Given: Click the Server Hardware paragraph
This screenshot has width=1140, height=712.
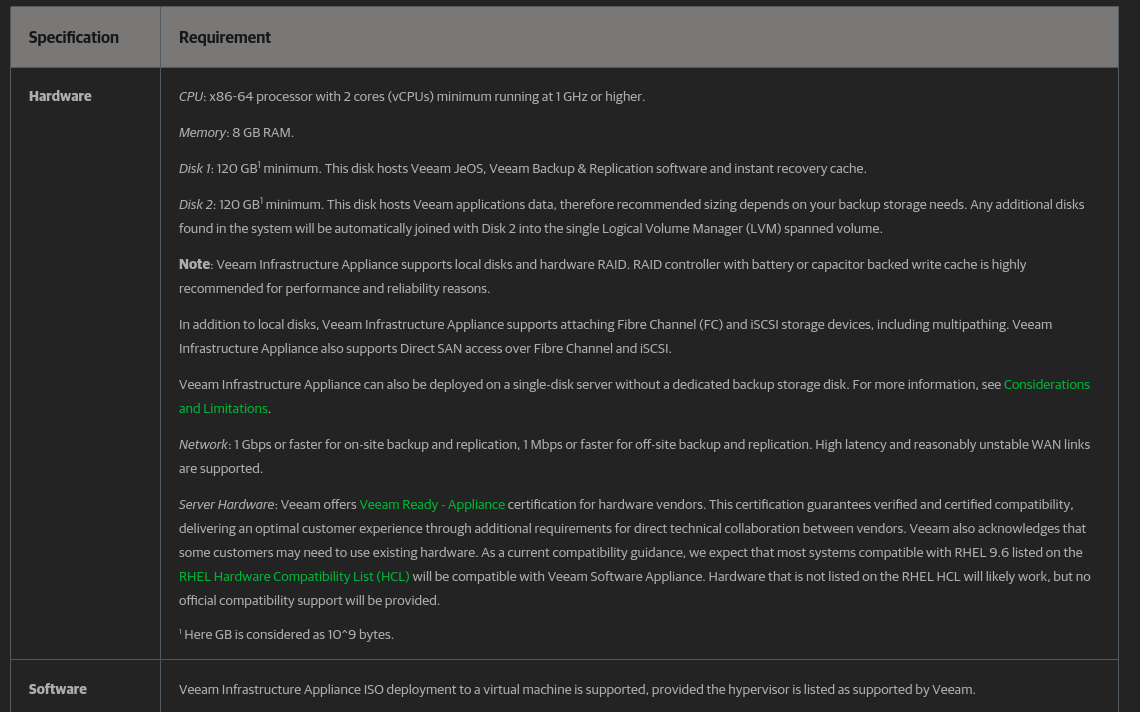Looking at the screenshot, I should 634,553.
